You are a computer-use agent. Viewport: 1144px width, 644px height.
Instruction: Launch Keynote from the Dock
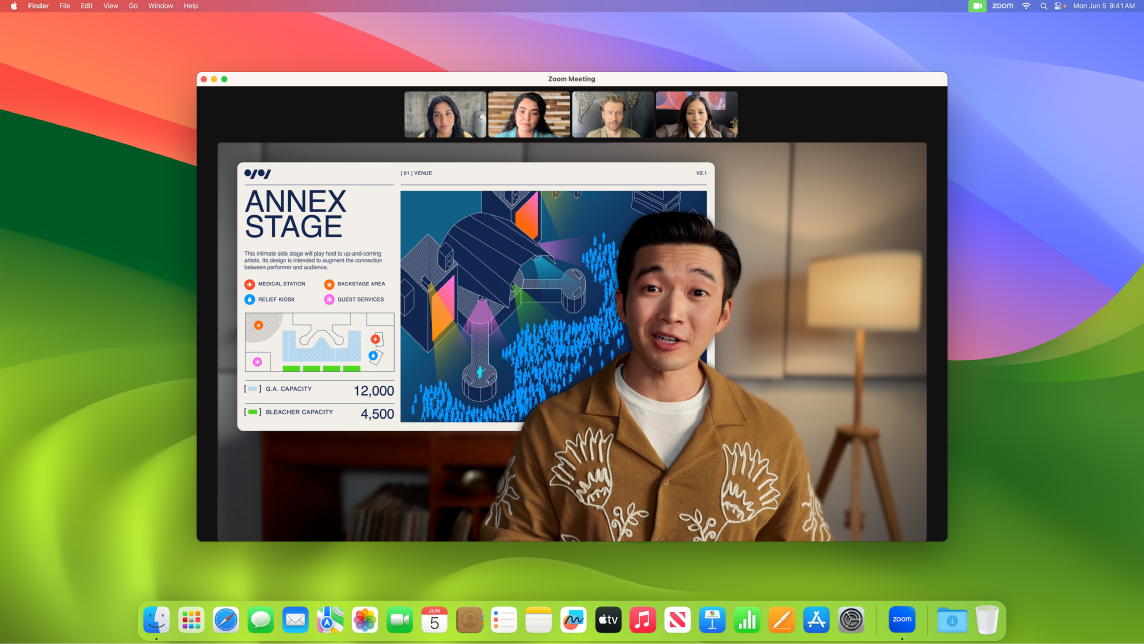712,620
